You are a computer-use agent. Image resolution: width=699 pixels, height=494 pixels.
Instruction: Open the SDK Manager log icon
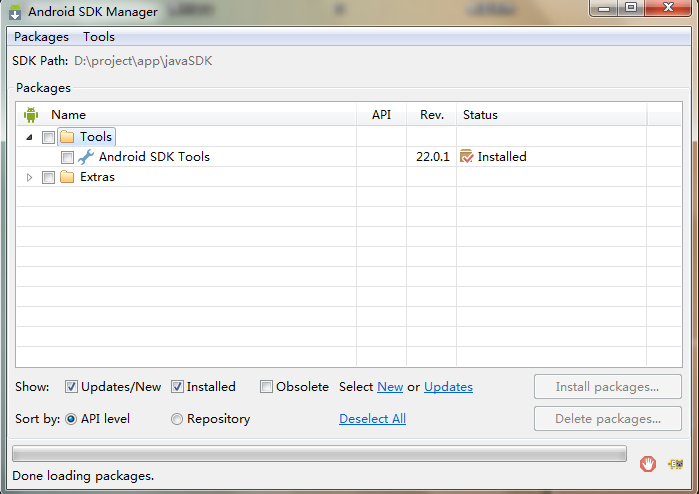[x=675, y=464]
